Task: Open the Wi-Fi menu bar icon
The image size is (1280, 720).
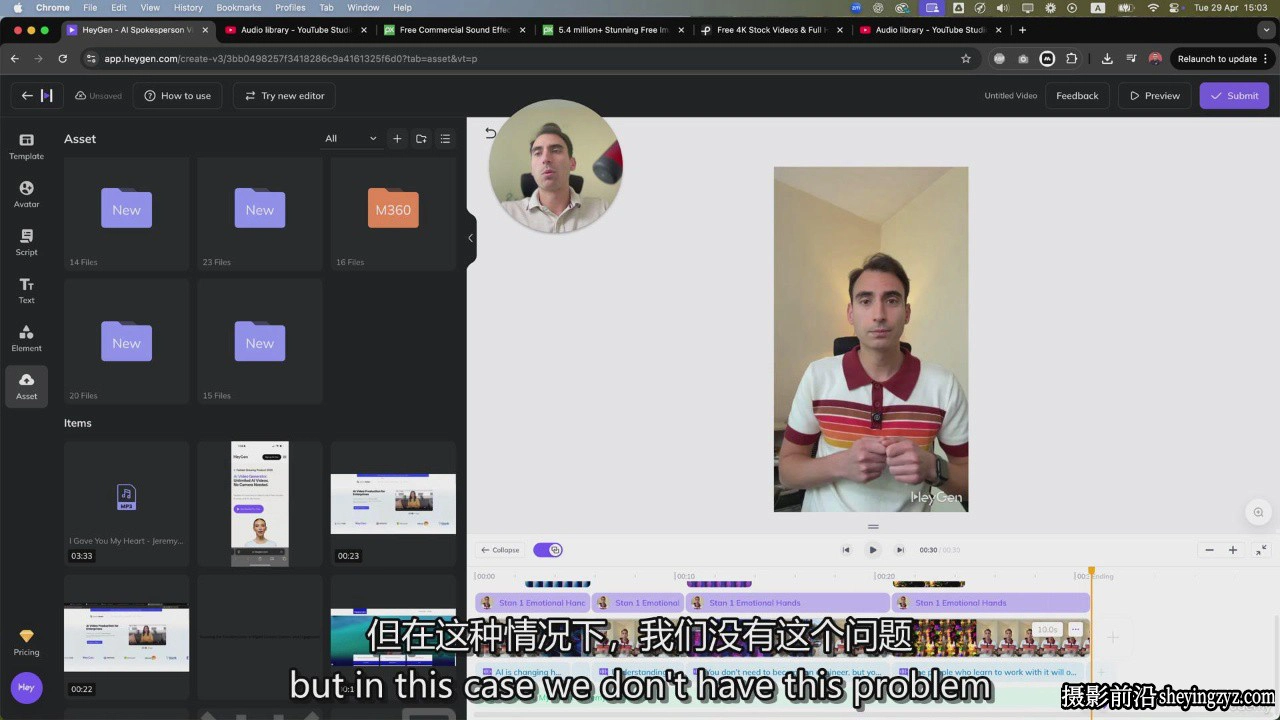Action: 1153,7
